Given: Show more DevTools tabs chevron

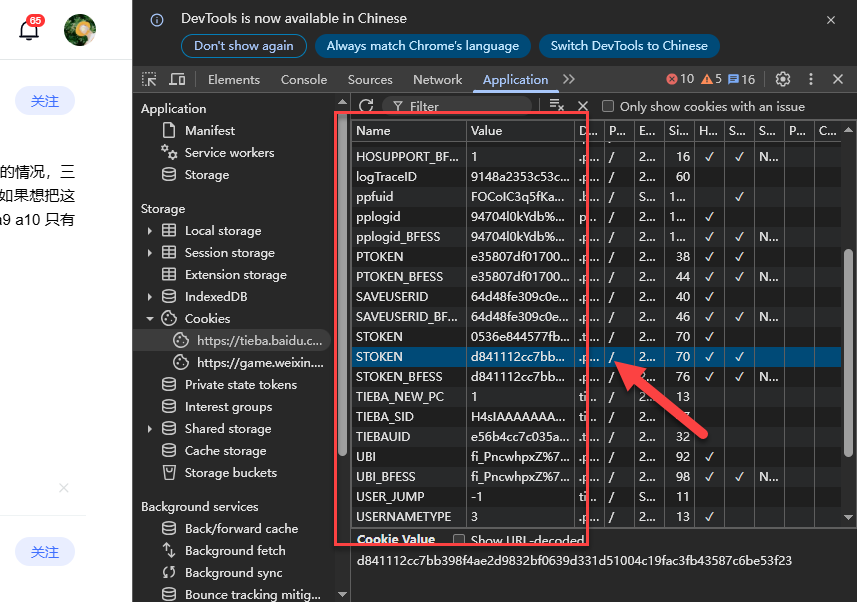Looking at the screenshot, I should [x=569, y=80].
